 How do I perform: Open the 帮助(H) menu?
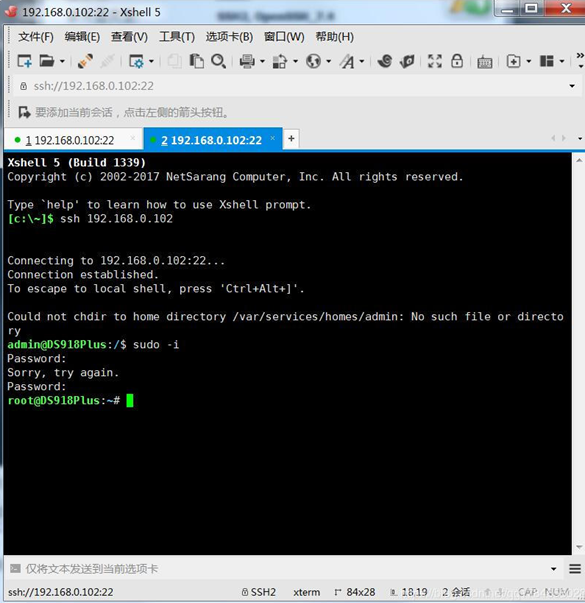point(335,37)
